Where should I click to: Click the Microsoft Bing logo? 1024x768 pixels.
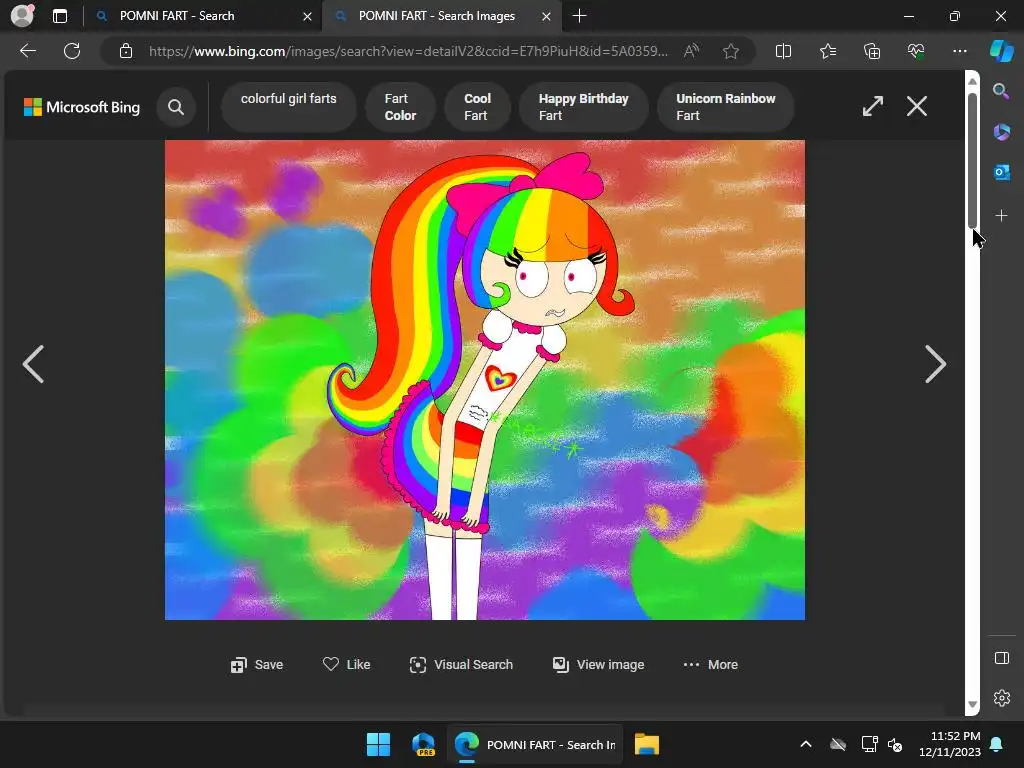point(82,107)
